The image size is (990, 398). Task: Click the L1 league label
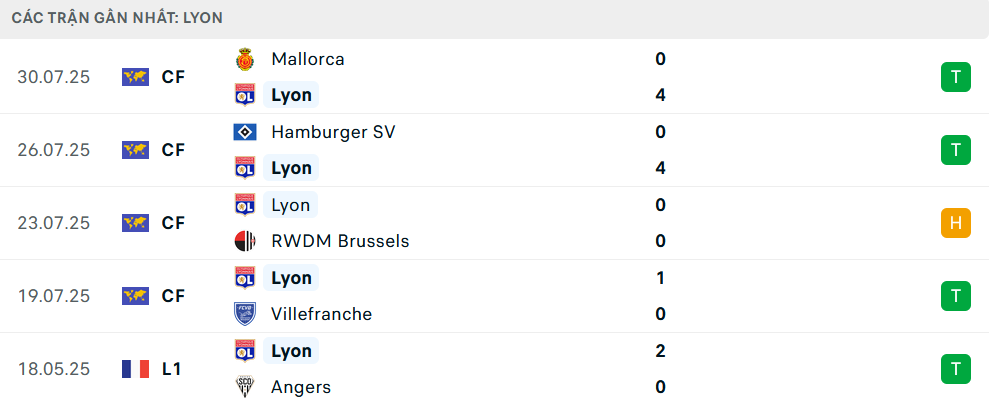tap(171, 369)
